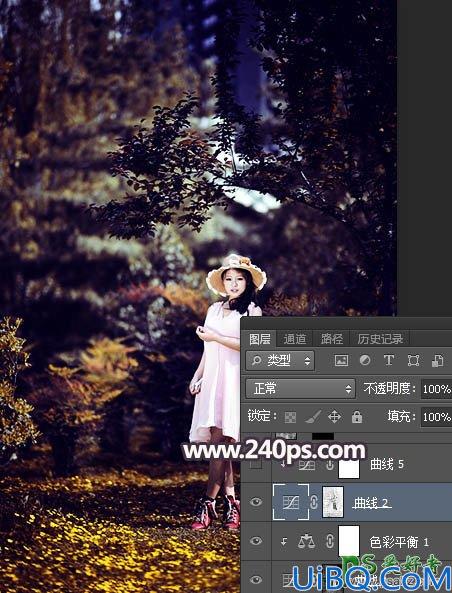Screen dimensions: 452x593
Task: Toggle lock all padlock icon
Action: coord(357,417)
